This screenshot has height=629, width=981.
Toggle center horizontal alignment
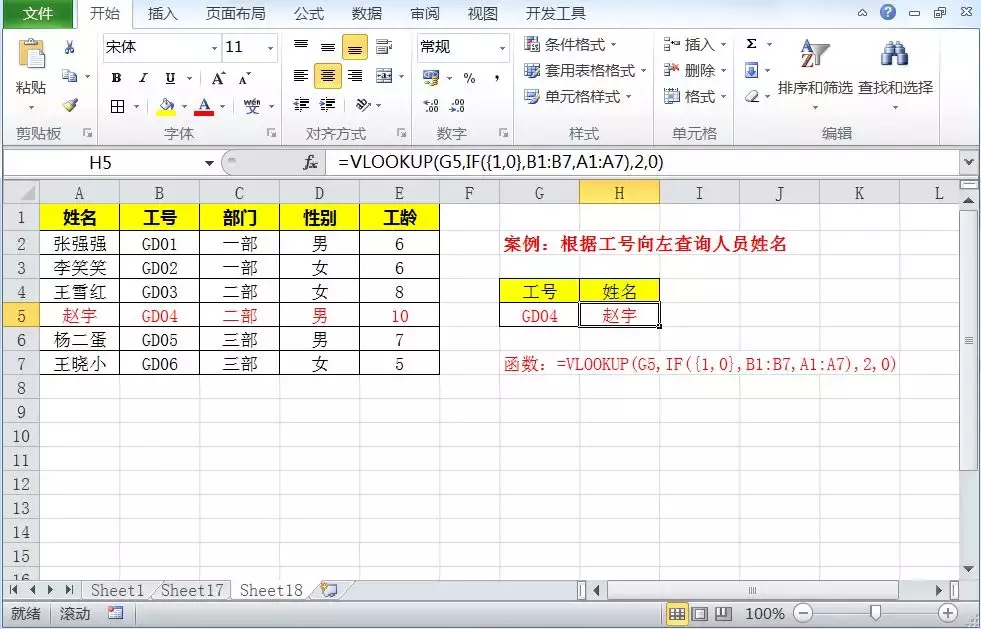coord(328,76)
